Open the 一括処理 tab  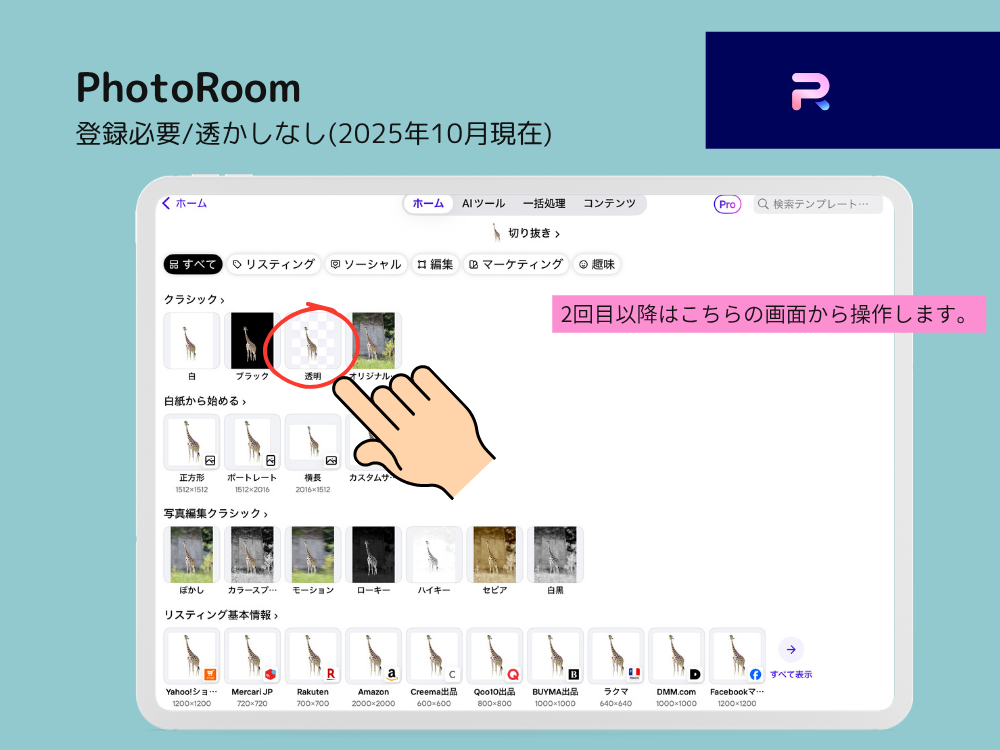544,203
